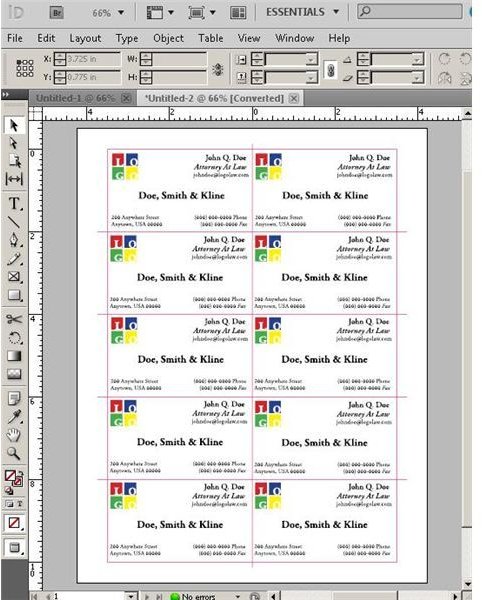
Task: Choose the Line tool
Action: [x=14, y=222]
